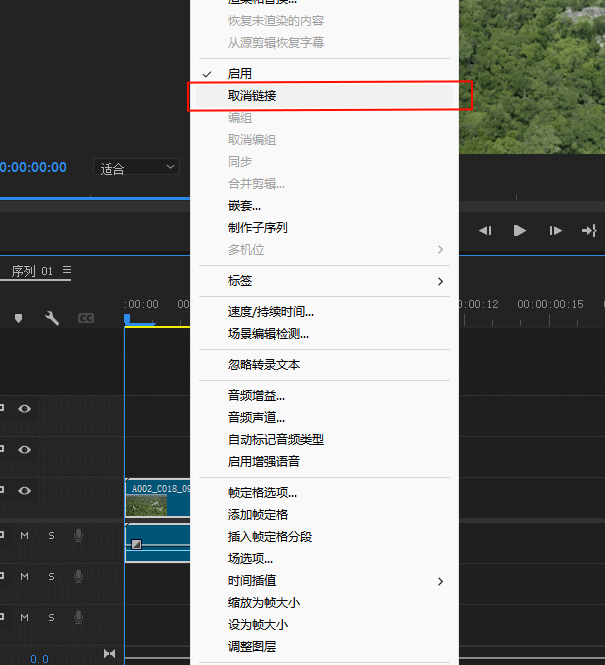Open 音频增益... from context menu
The image size is (605, 665).
coord(324,396)
